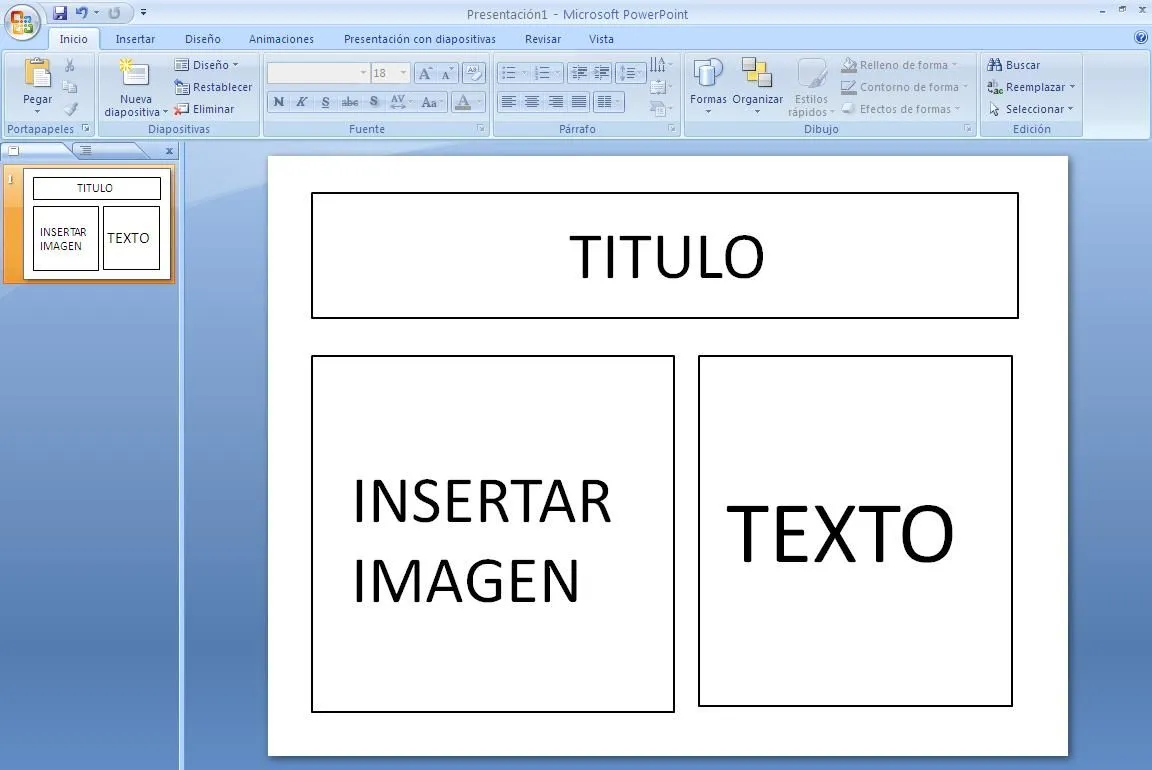1152x770 pixels.
Task: Apply bold with the N icon
Action: (279, 101)
